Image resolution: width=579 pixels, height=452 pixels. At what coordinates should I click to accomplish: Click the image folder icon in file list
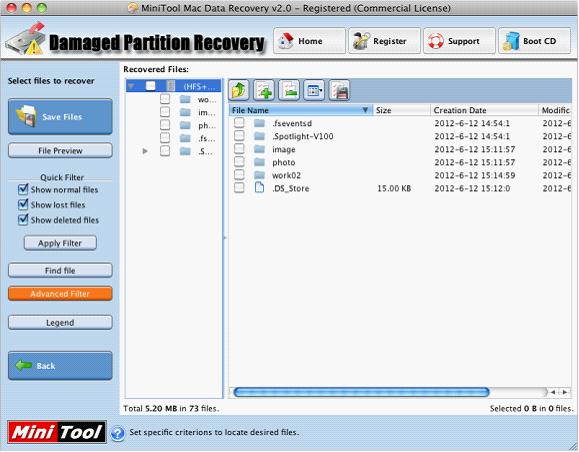pos(260,149)
